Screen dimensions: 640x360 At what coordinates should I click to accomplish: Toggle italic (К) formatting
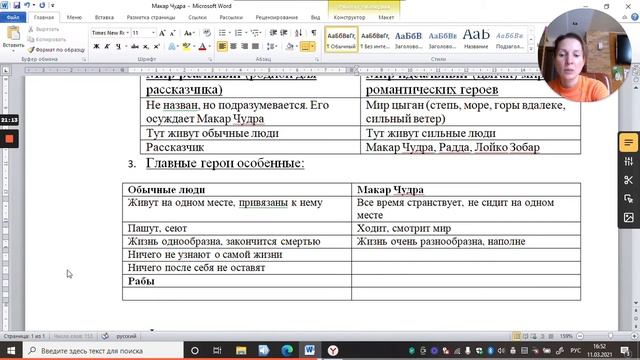(107, 47)
